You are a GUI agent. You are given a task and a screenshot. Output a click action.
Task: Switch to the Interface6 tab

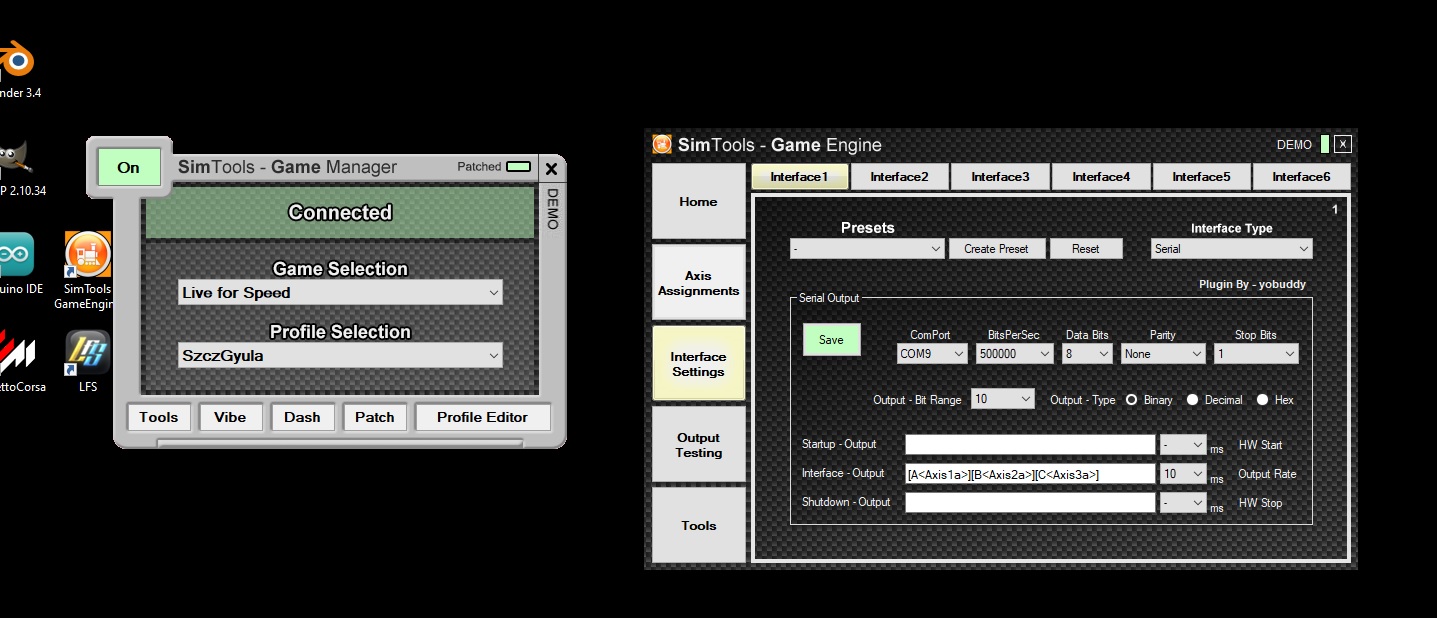pos(1301,177)
